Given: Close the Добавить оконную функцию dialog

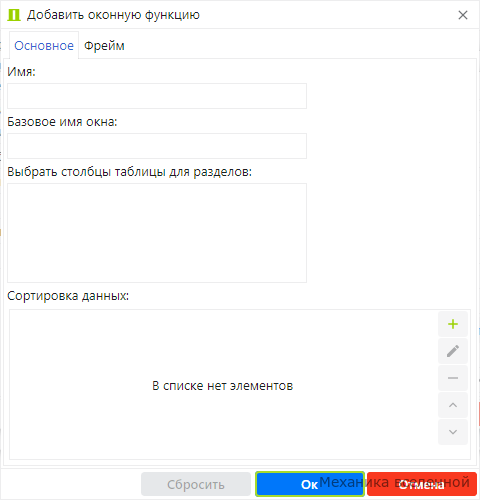Looking at the screenshot, I should pos(463,15).
